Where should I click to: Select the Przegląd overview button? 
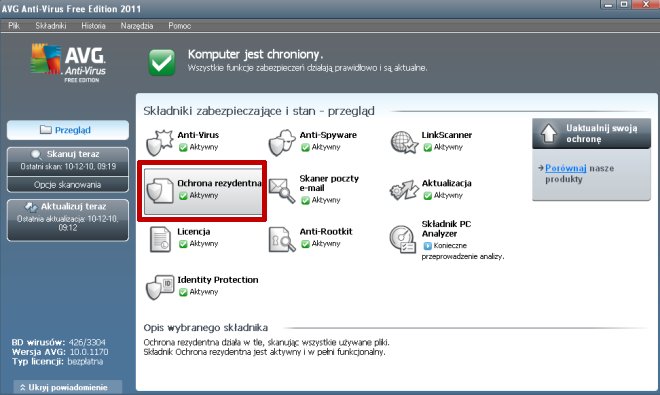[68, 130]
